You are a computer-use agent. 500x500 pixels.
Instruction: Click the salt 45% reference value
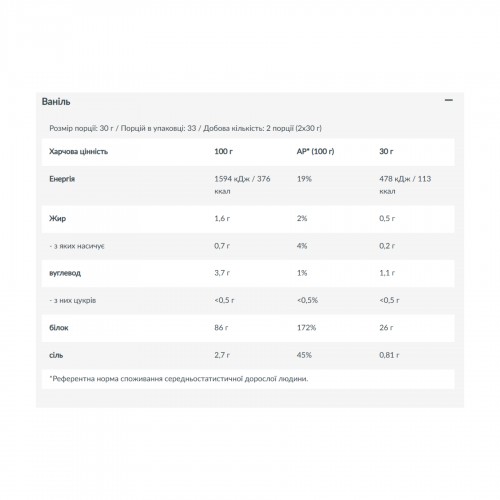[x=304, y=355]
